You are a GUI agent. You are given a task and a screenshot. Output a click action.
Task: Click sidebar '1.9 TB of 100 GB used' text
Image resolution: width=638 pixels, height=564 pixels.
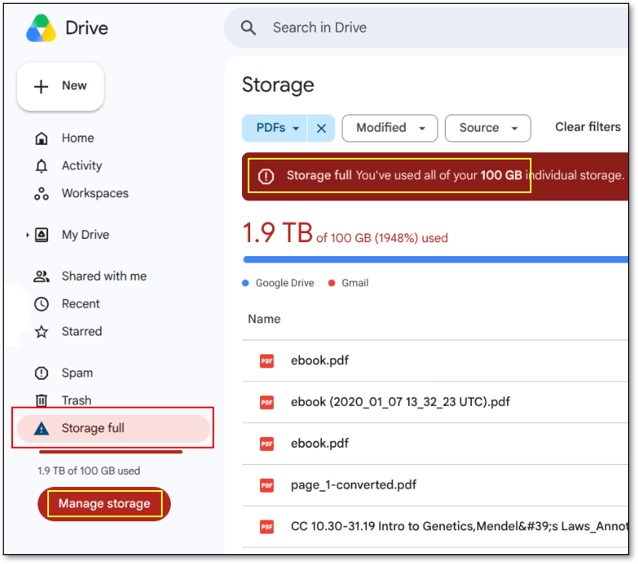[89, 471]
